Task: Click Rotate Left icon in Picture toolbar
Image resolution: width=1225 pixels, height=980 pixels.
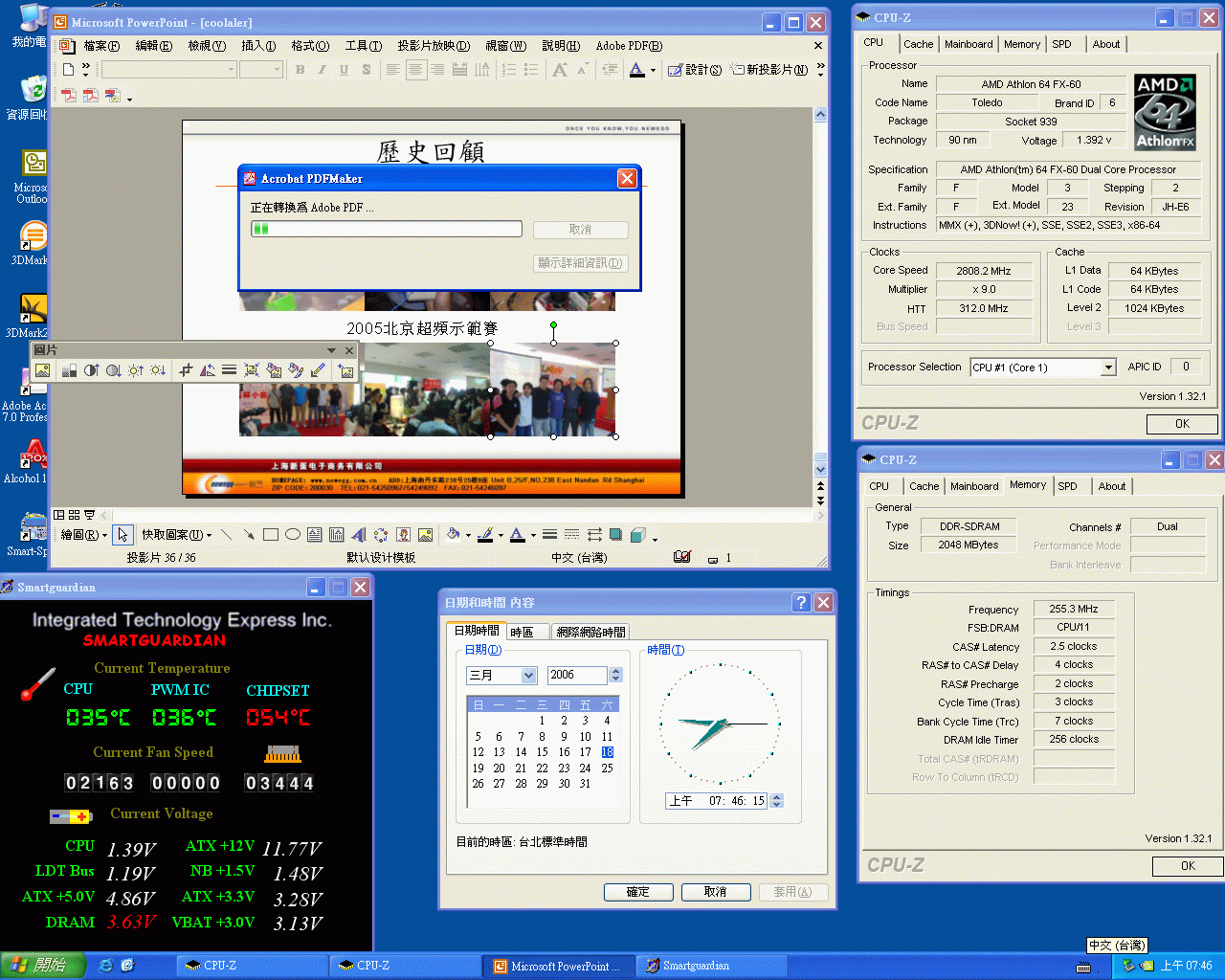Action: click(208, 370)
